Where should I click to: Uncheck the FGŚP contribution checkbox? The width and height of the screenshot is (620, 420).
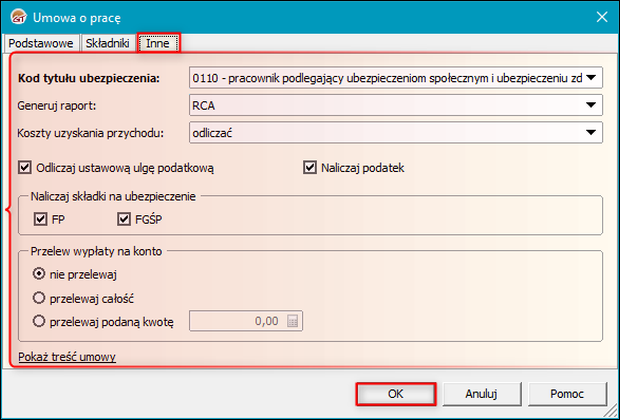pos(125,220)
